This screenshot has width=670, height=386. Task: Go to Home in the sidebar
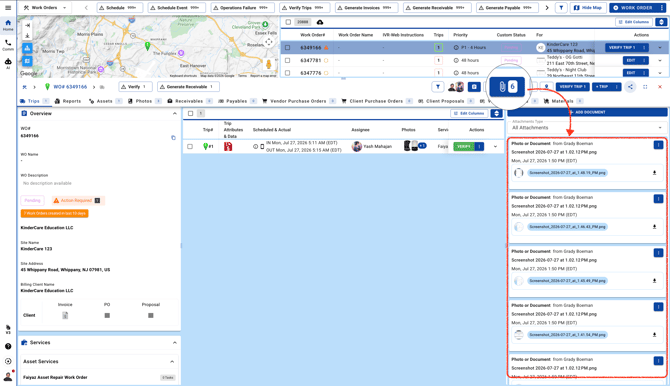point(8,25)
